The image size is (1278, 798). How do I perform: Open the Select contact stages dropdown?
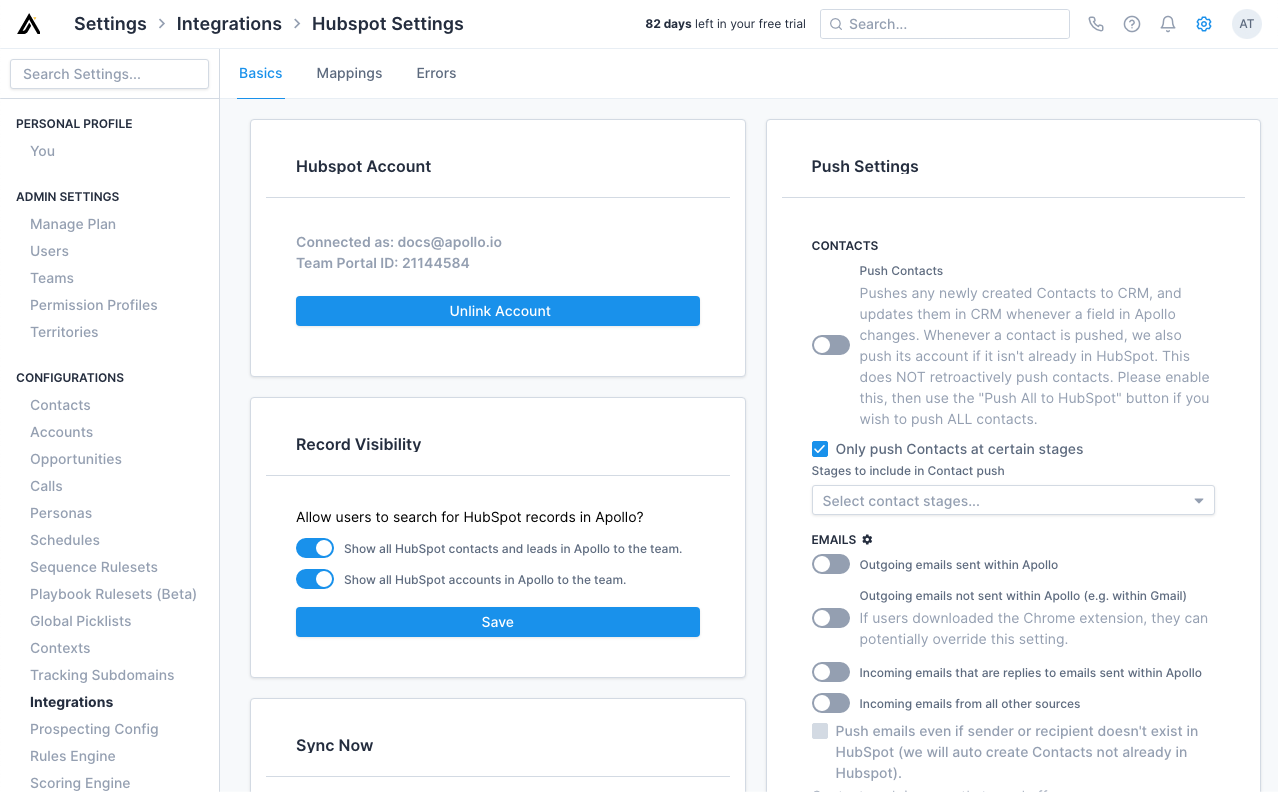click(1012, 500)
